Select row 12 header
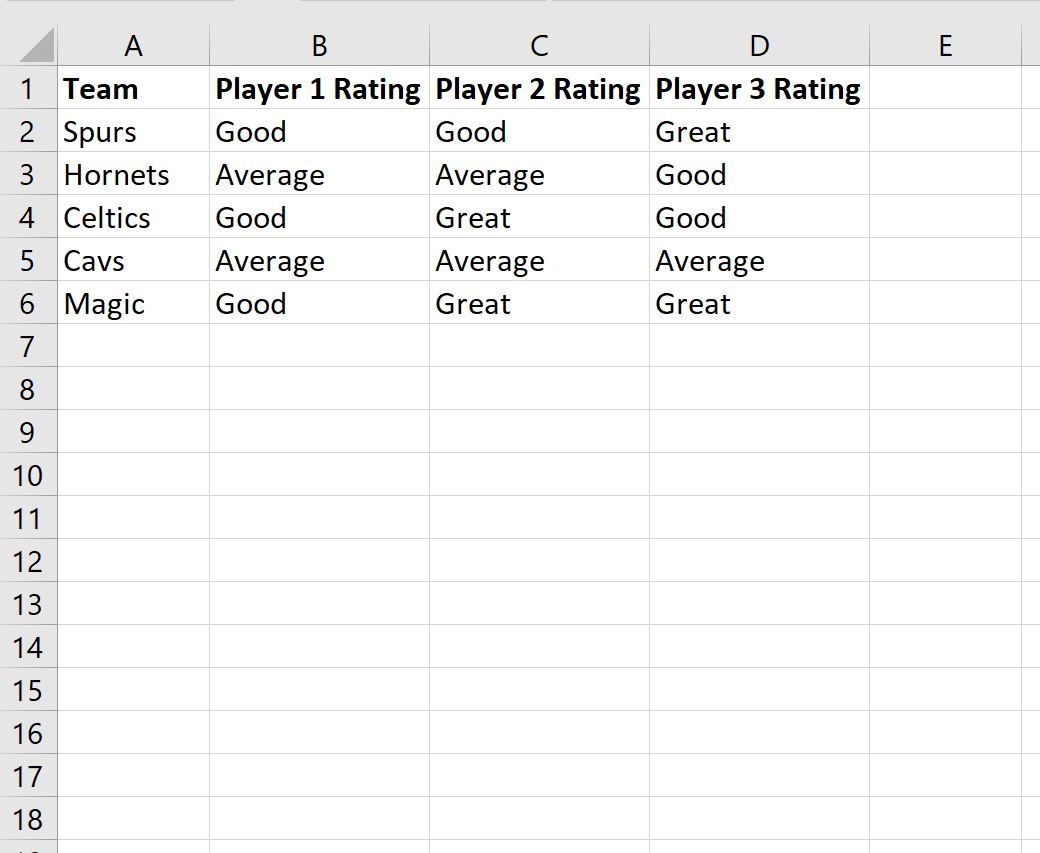The width and height of the screenshot is (1040, 853). 28,562
